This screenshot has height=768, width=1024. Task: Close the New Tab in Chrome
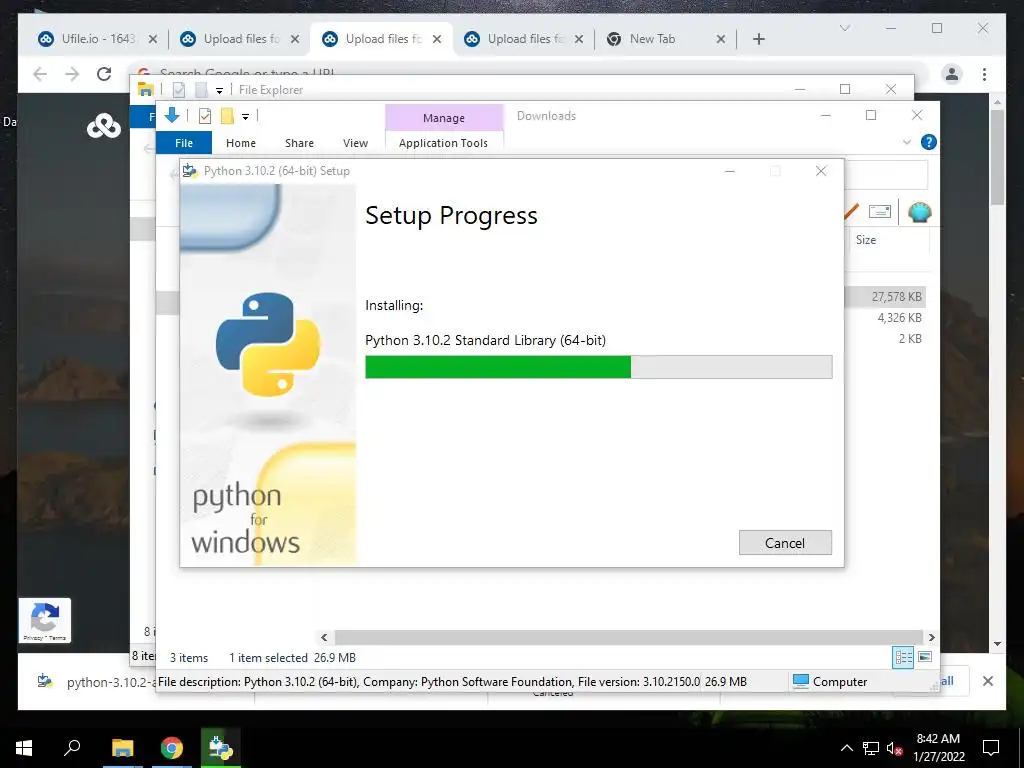tap(720, 39)
